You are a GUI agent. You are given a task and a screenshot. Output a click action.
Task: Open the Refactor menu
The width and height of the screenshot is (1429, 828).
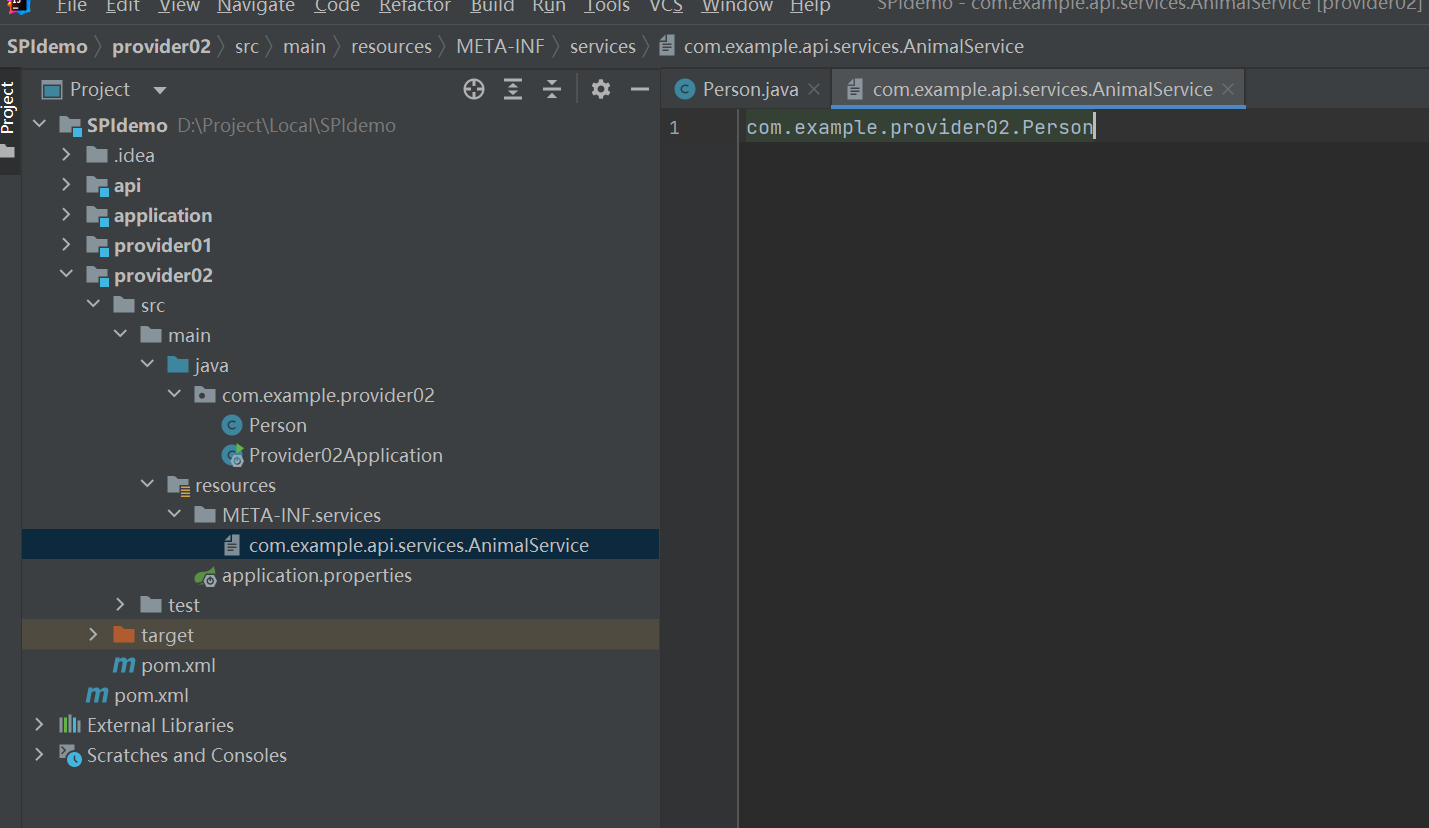point(415,7)
